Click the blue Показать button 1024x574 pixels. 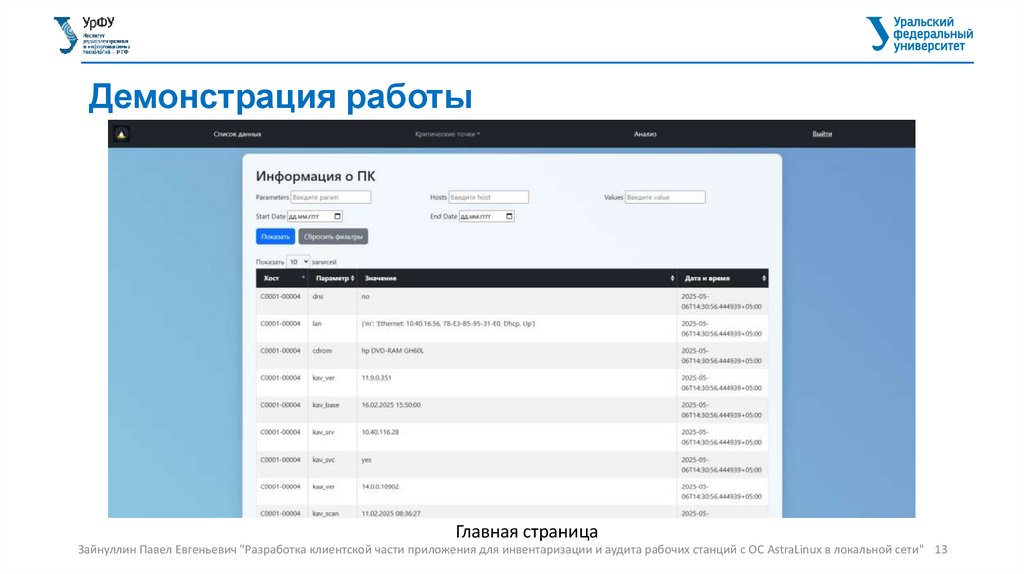(x=275, y=236)
